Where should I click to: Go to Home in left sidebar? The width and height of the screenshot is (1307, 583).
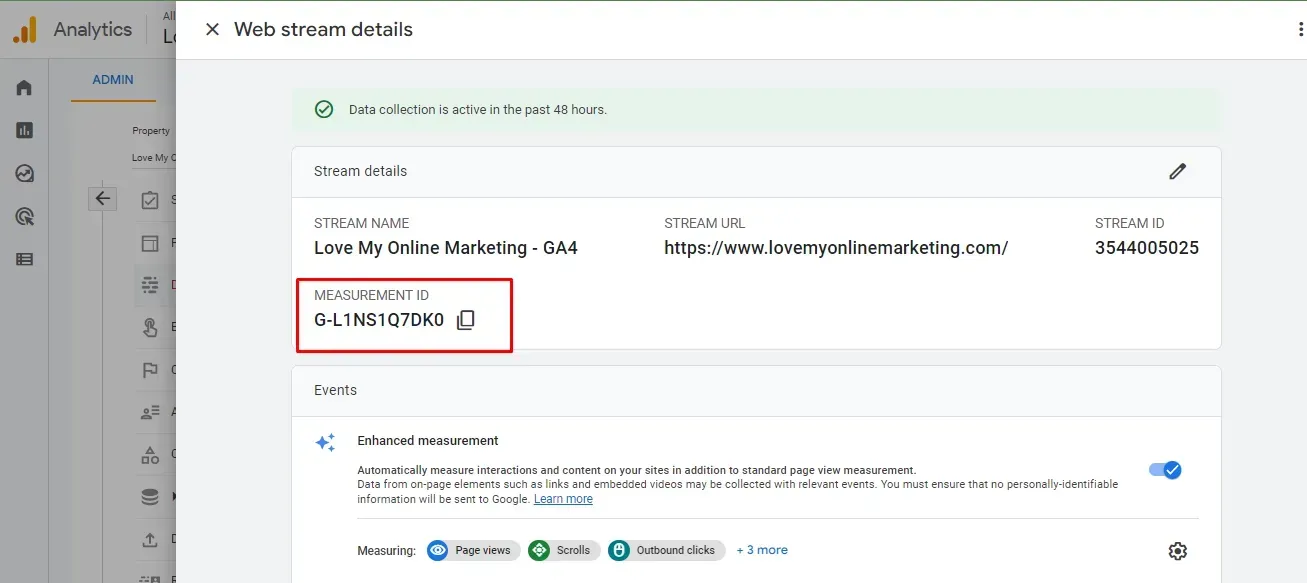point(24,87)
